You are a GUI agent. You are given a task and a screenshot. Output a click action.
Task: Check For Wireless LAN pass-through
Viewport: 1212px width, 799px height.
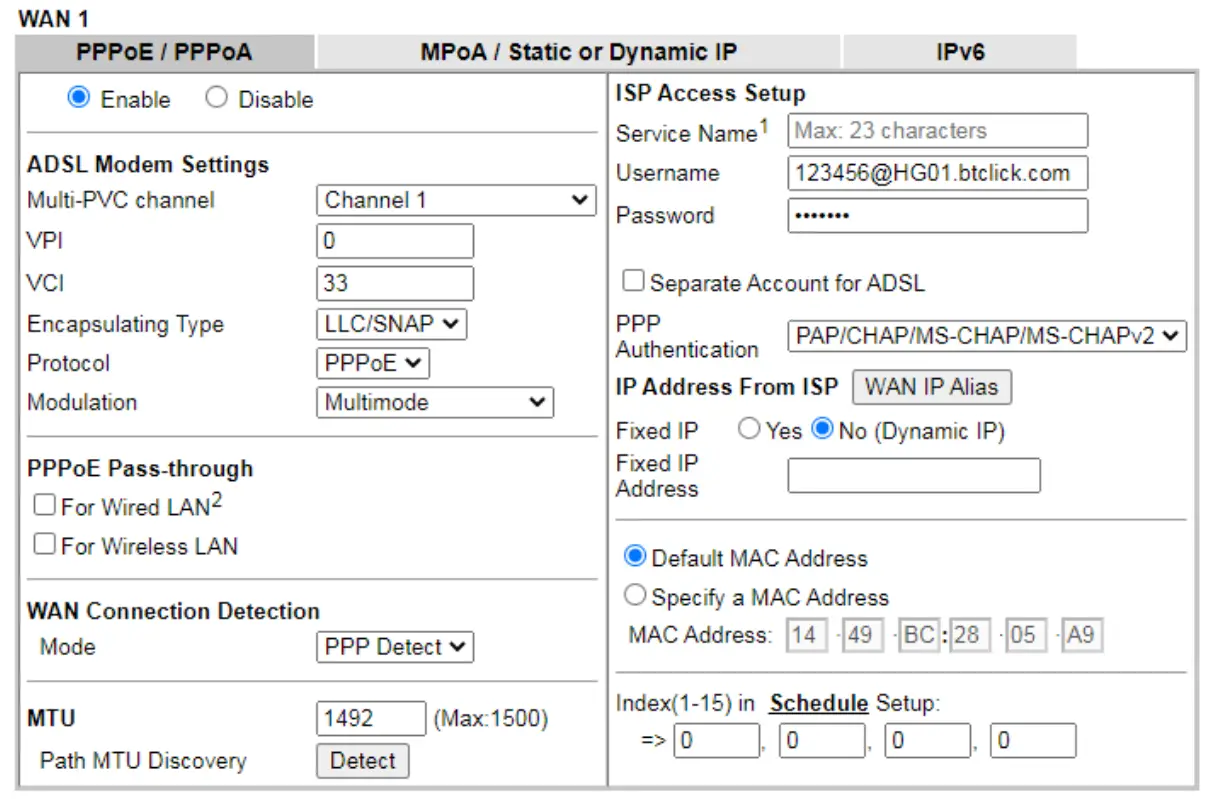(x=44, y=545)
